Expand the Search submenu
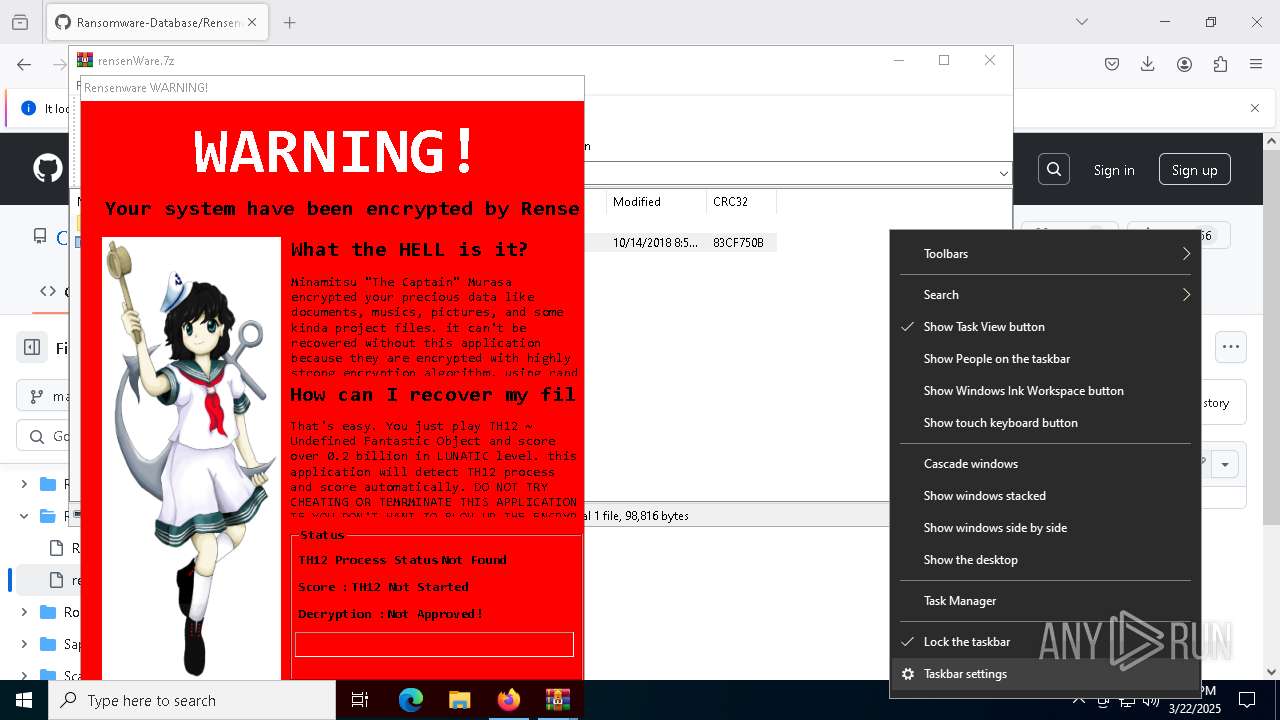The image size is (1280, 720). (1045, 295)
